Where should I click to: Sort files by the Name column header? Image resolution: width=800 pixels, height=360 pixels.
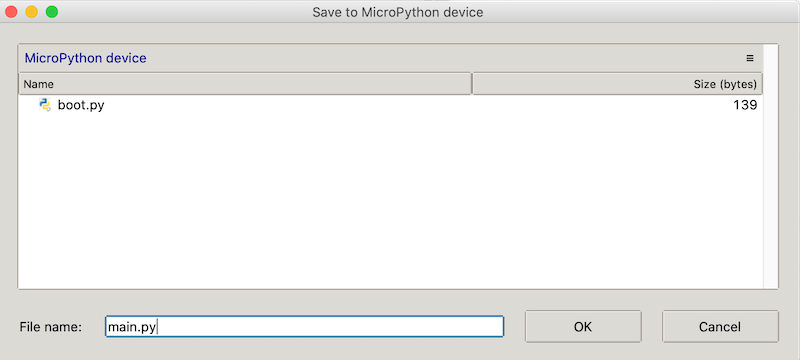(x=245, y=84)
